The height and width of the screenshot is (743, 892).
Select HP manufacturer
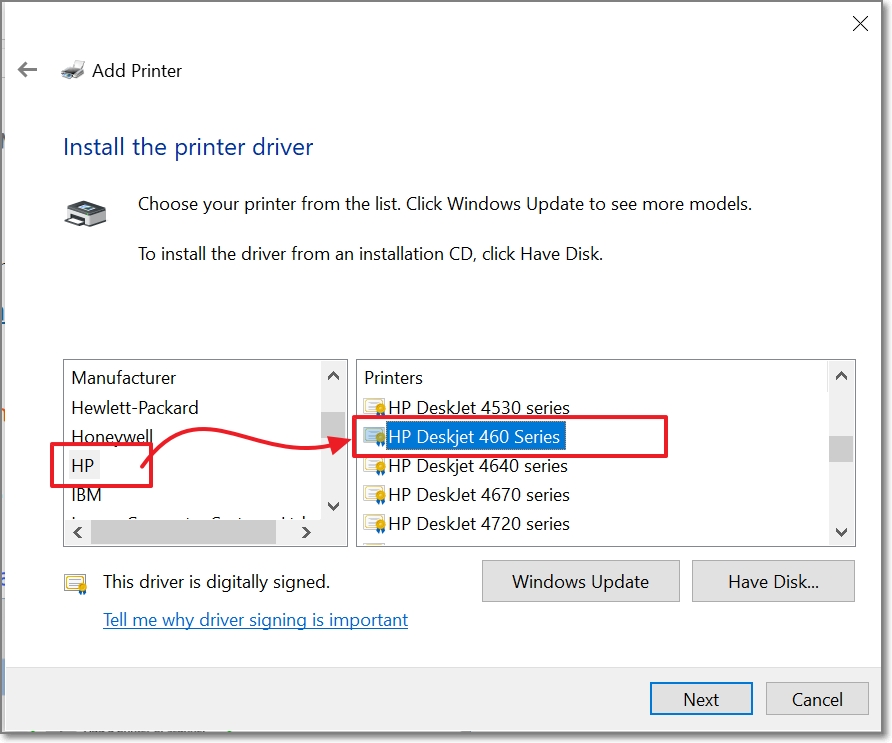(x=83, y=465)
